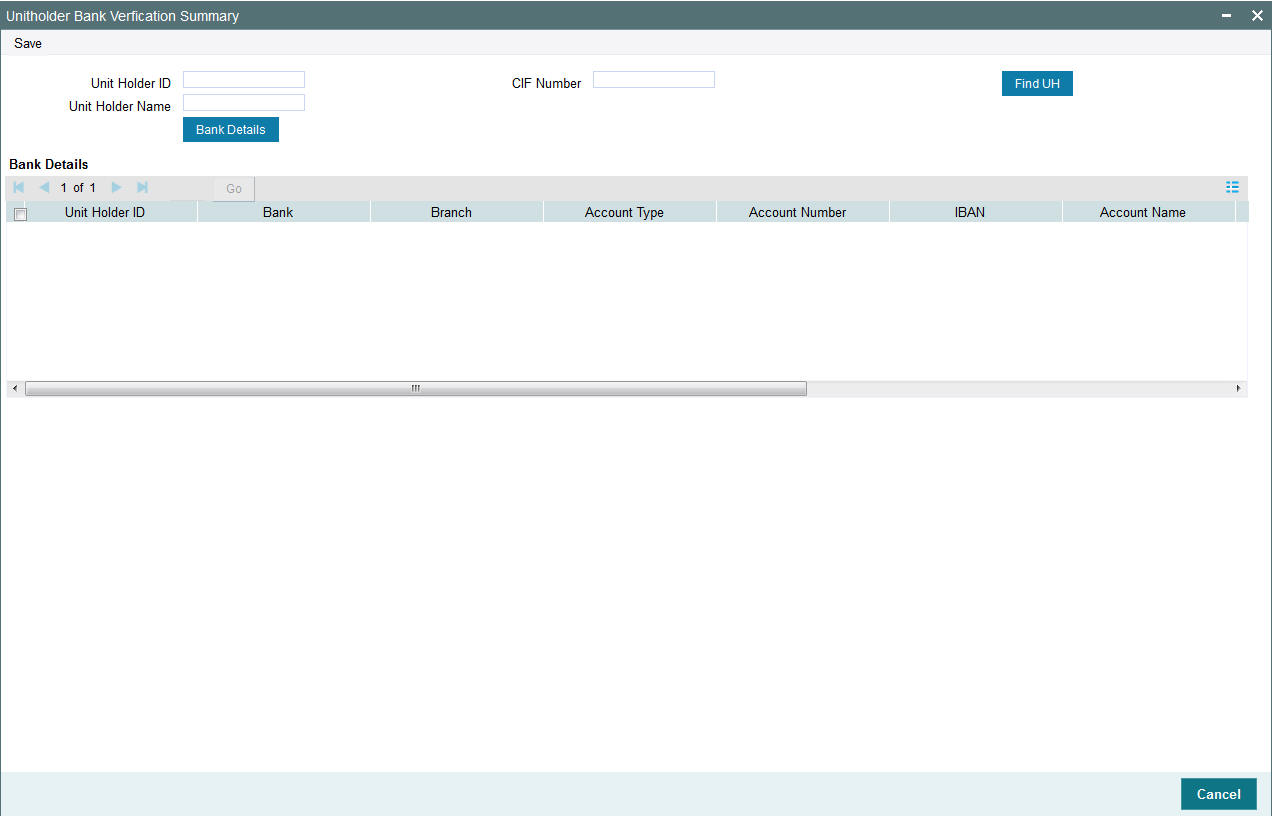Go to next page of Bank Details
This screenshot has height=816, width=1272.
point(116,188)
